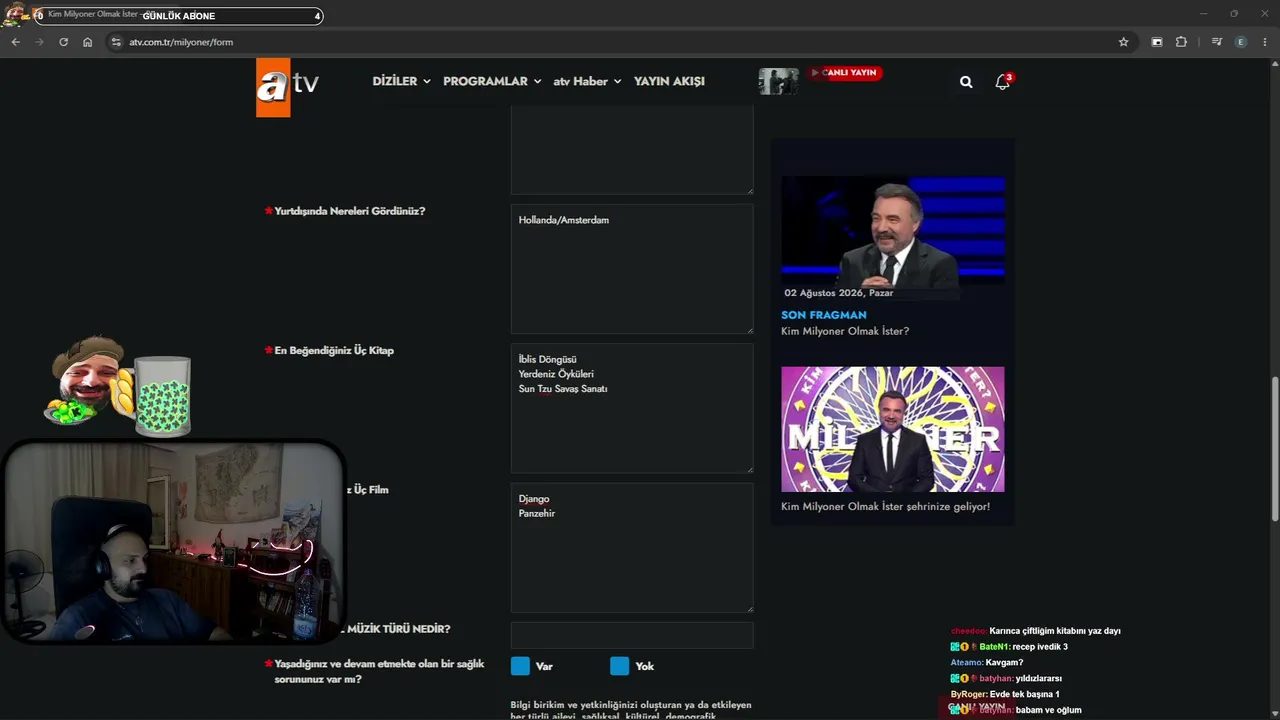Viewport: 1280px width, 720px height.
Task: Select the Yok checkbox for health problem
Action: coord(620,666)
